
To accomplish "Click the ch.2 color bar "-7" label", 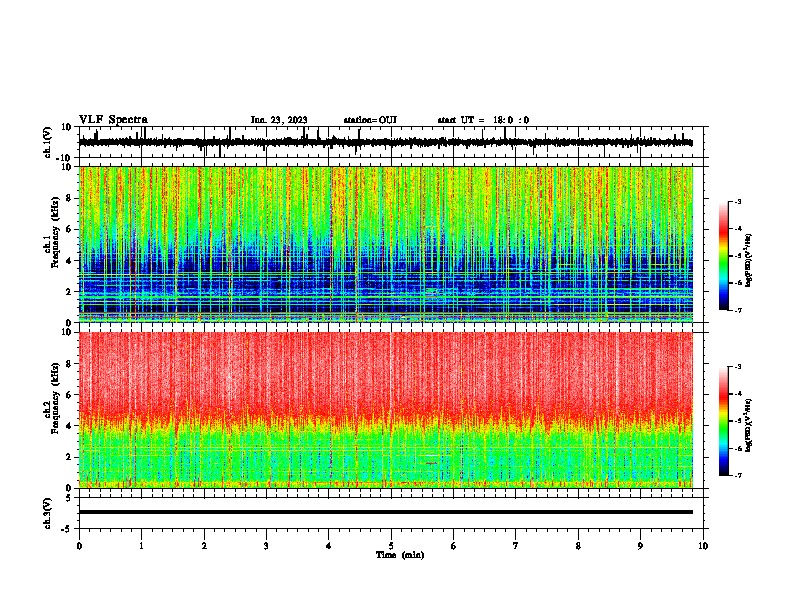I will [737, 476].
